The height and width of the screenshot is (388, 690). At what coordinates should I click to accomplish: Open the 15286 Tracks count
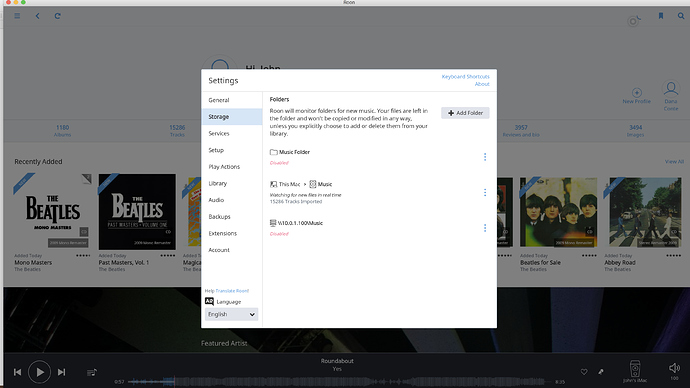[177, 131]
